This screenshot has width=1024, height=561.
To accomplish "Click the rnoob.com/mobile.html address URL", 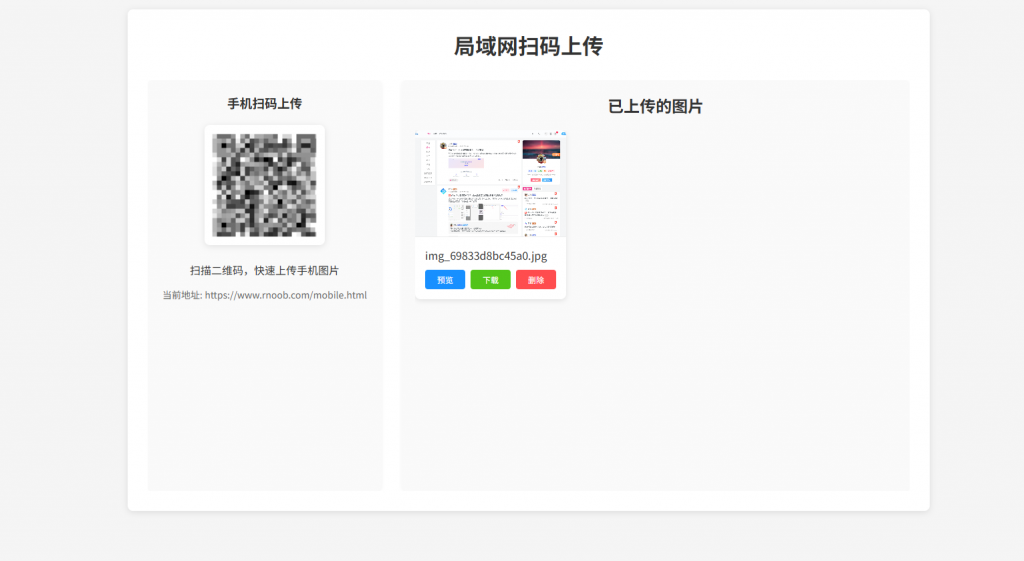I will tap(286, 295).
